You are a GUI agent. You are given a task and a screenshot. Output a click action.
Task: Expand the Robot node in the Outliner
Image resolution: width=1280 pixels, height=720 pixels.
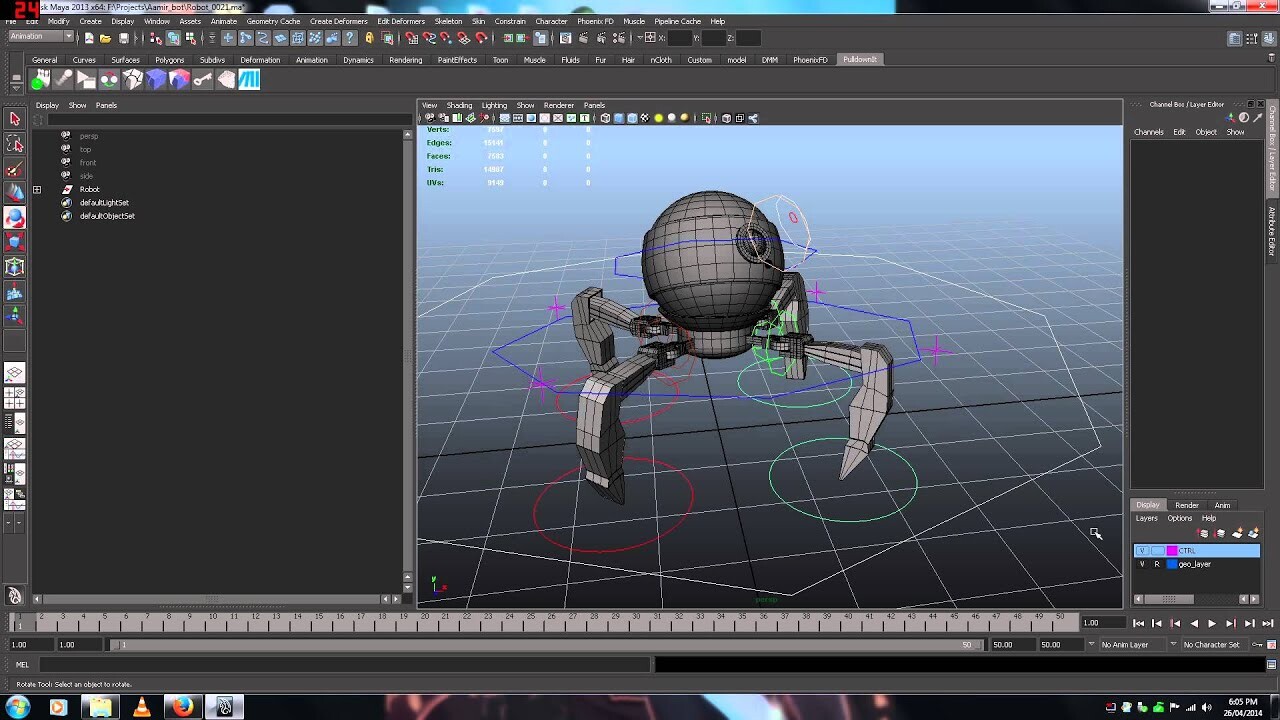(37, 189)
